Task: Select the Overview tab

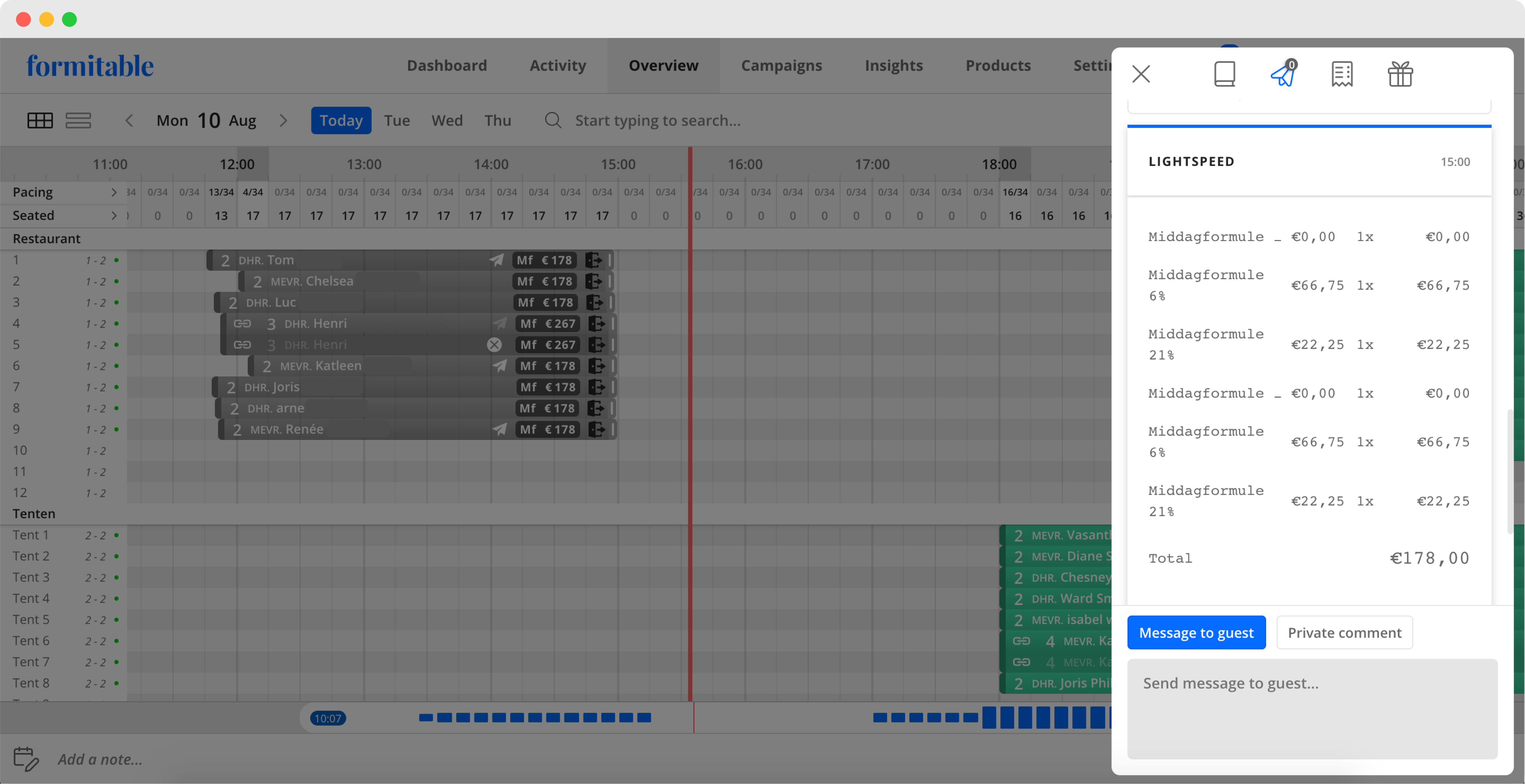Action: [x=664, y=65]
